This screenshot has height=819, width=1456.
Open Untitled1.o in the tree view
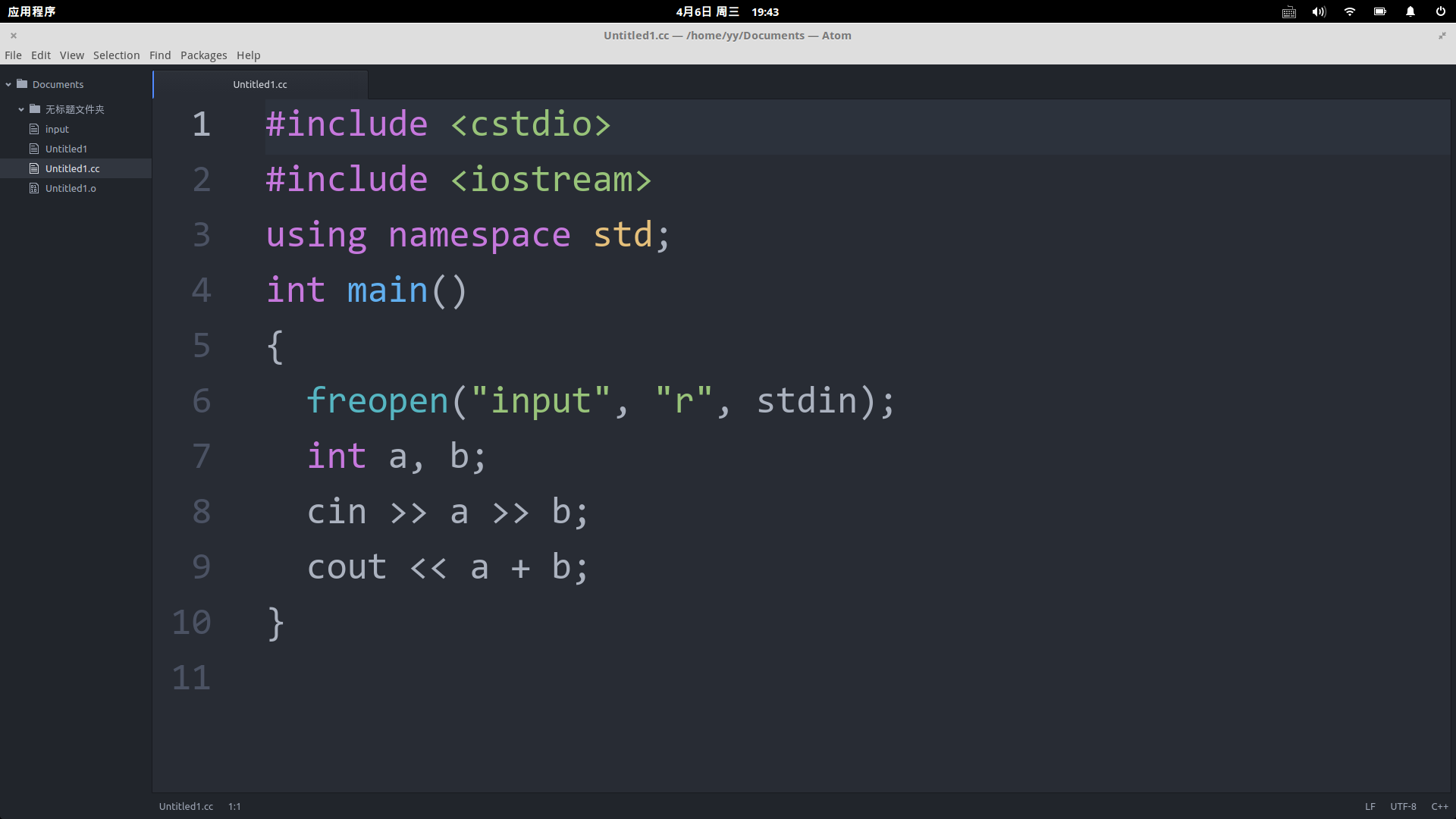pos(71,188)
